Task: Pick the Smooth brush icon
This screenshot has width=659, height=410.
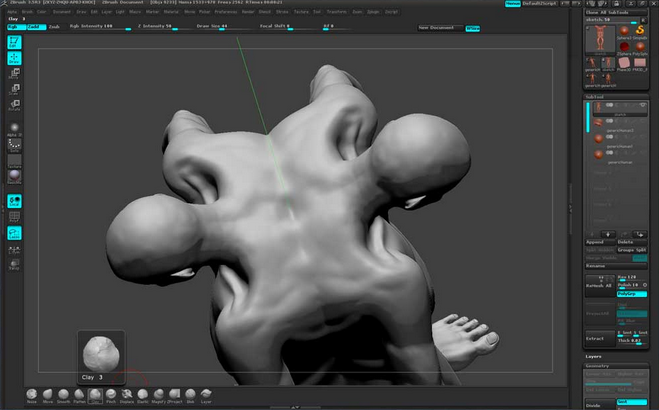Action: tap(63, 395)
